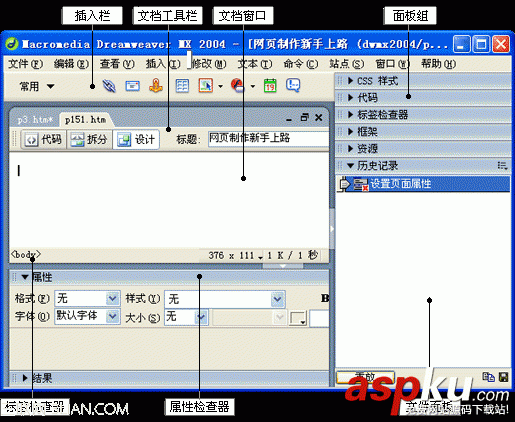Expand the 代码 panel group
The height and width of the screenshot is (422, 515).
(350, 97)
